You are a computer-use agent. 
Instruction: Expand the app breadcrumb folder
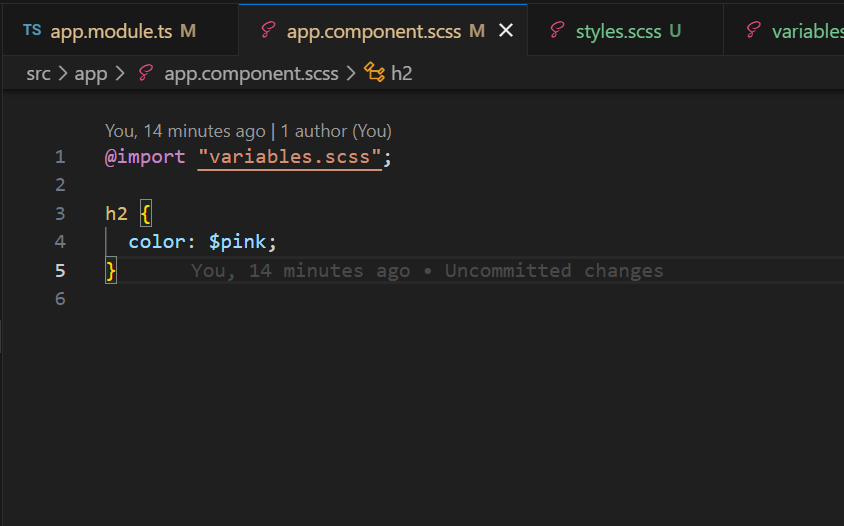click(x=90, y=73)
